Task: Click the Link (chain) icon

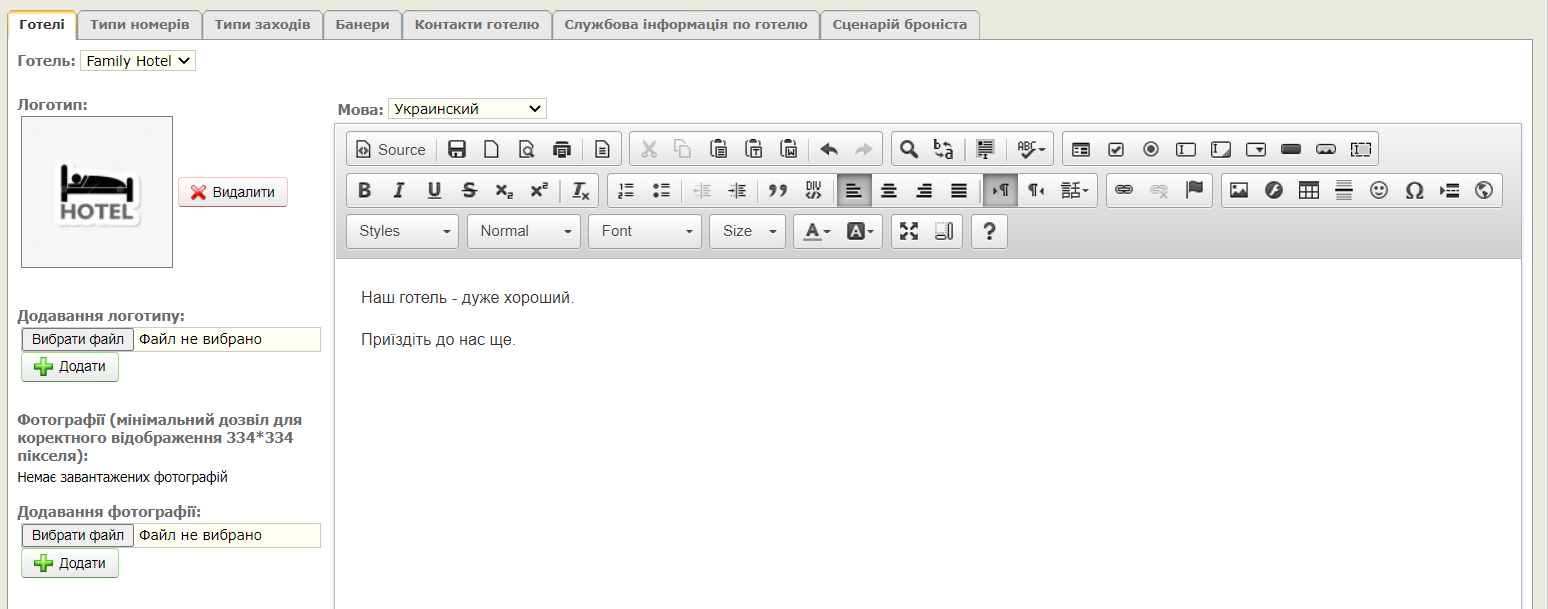Action: pos(1124,190)
